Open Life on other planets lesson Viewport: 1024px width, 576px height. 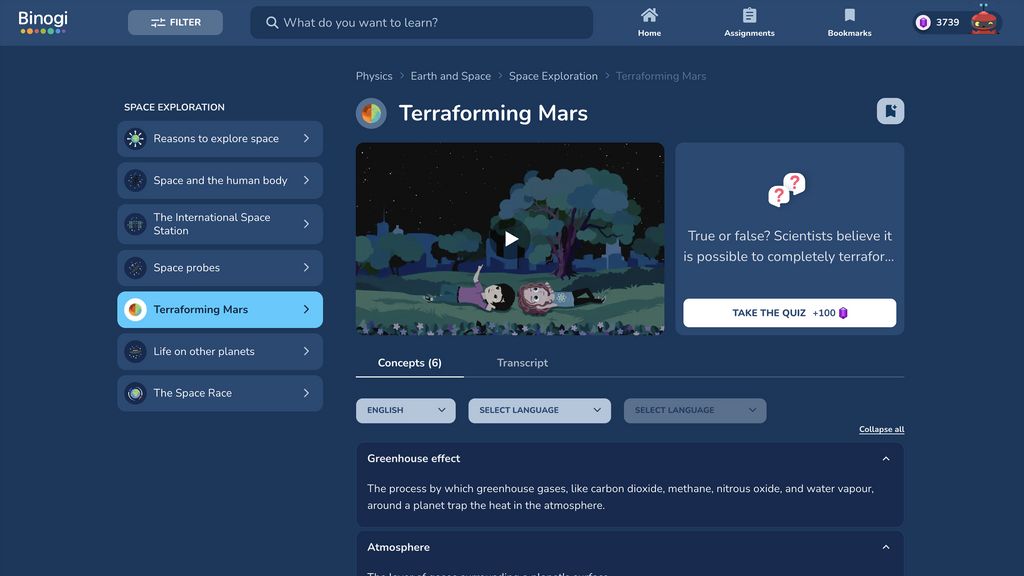click(x=220, y=351)
